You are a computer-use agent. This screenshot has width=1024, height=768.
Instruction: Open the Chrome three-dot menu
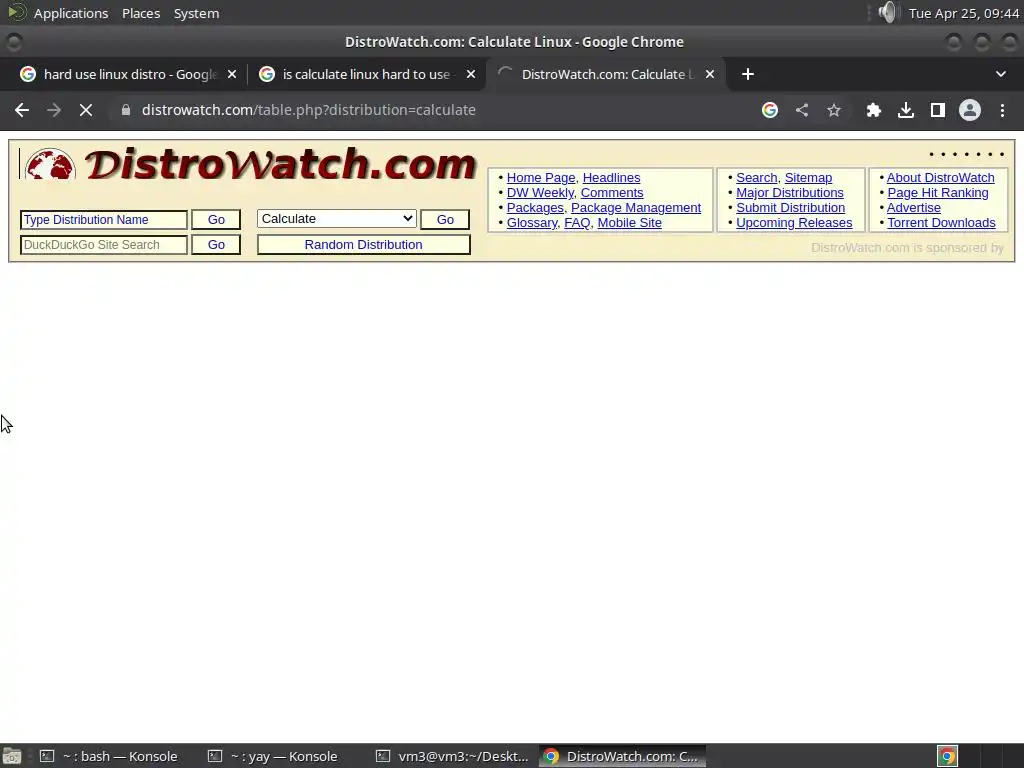tap(1002, 110)
